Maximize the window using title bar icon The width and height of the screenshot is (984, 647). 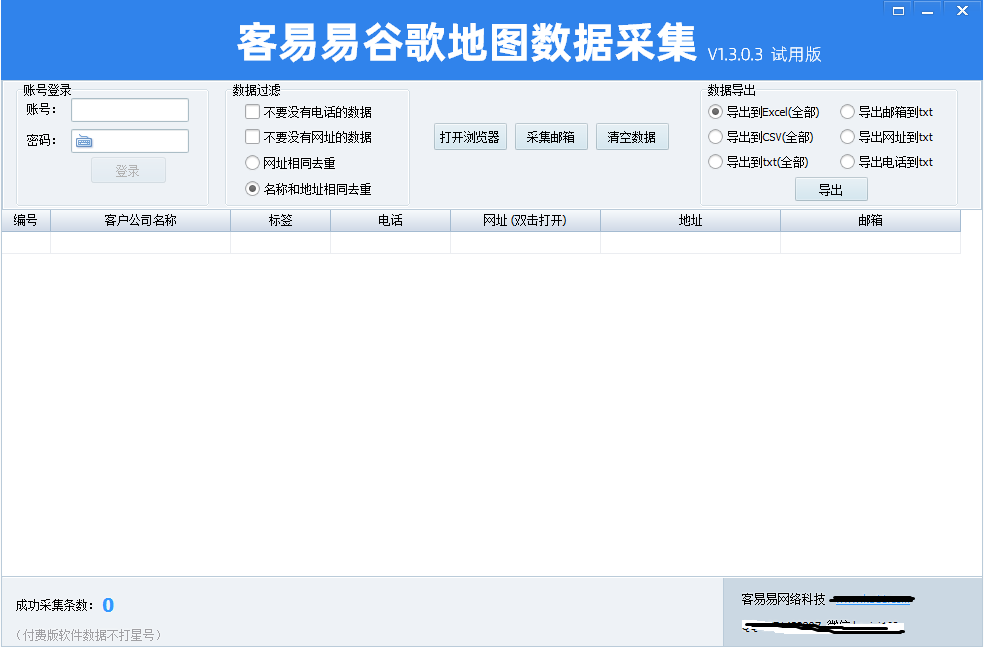(x=899, y=10)
